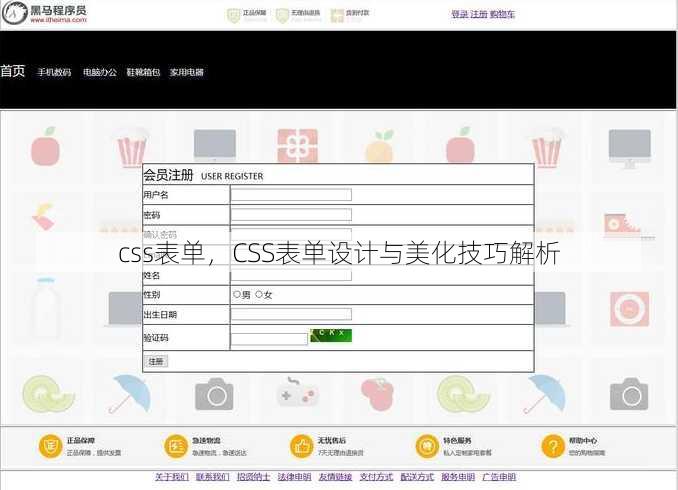Click the 货到付款 icon in header
The width and height of the screenshot is (678, 490).
pos(337,16)
